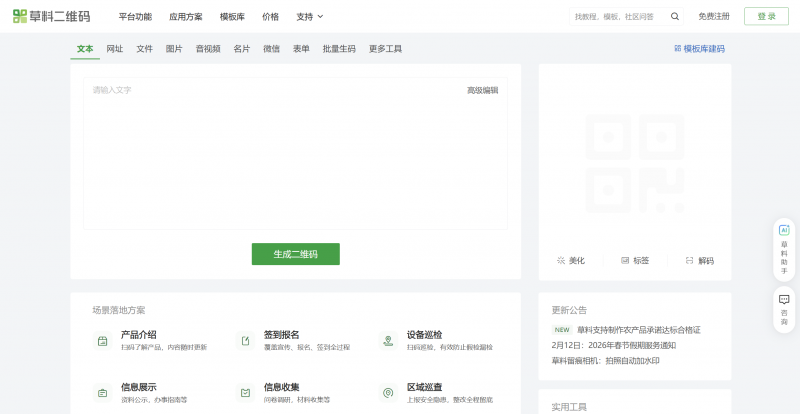Open the 模板库建码 link

(x=700, y=48)
